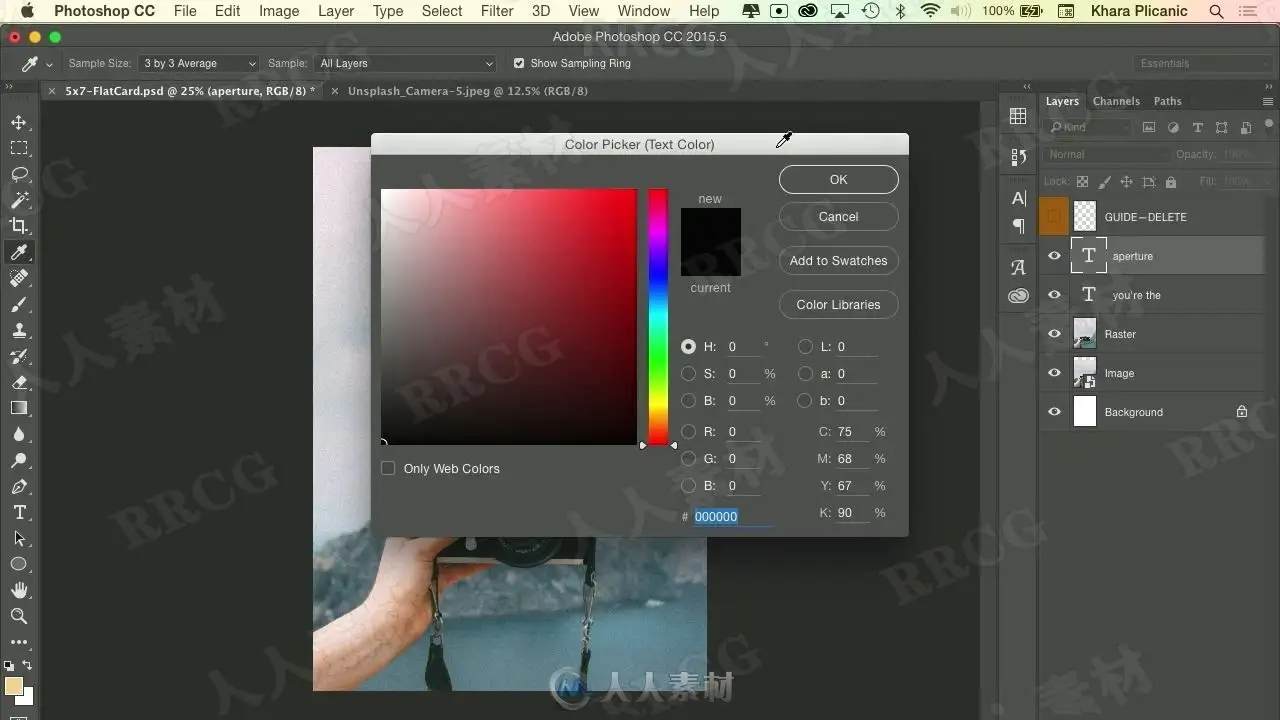Select the Rectangular Marquee tool
This screenshot has width=1280, height=720.
click(19, 148)
